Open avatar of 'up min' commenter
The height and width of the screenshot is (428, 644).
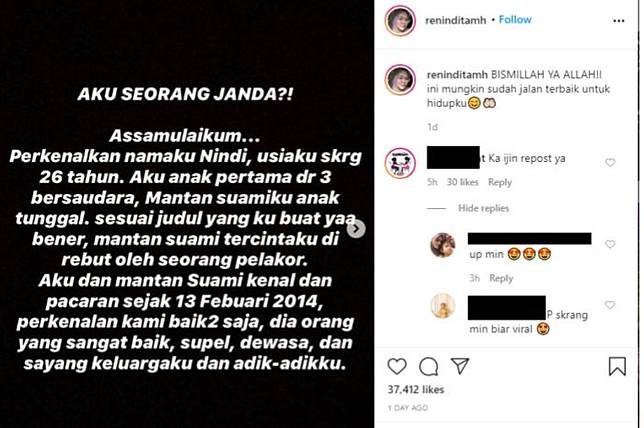tap(443, 245)
